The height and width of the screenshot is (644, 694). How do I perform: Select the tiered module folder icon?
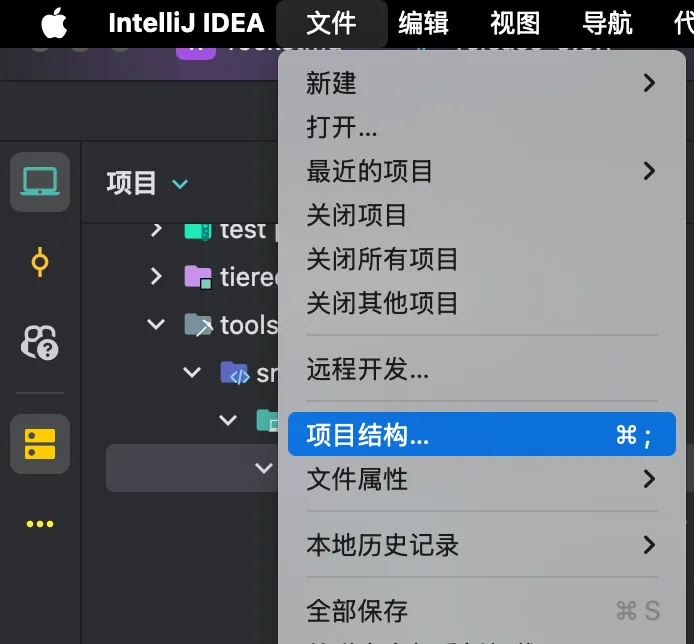click(x=198, y=276)
